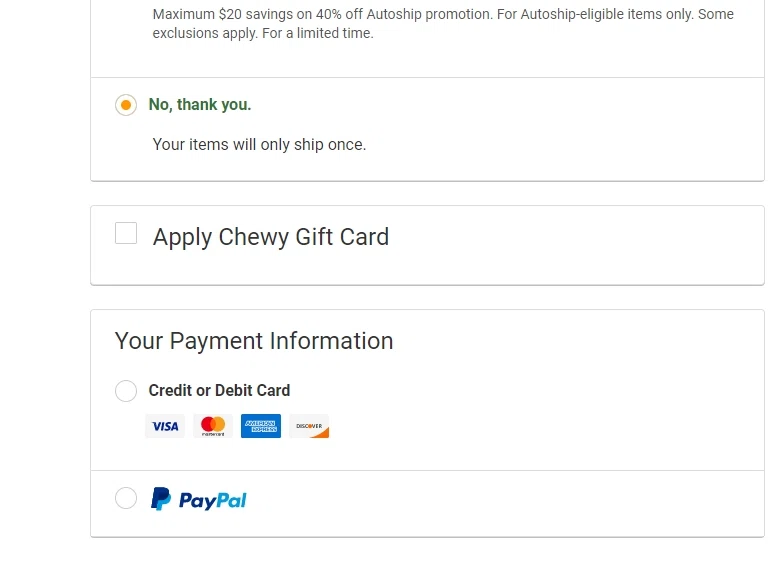Check the Apply Chewy Gift Card checkbox

coord(126,234)
